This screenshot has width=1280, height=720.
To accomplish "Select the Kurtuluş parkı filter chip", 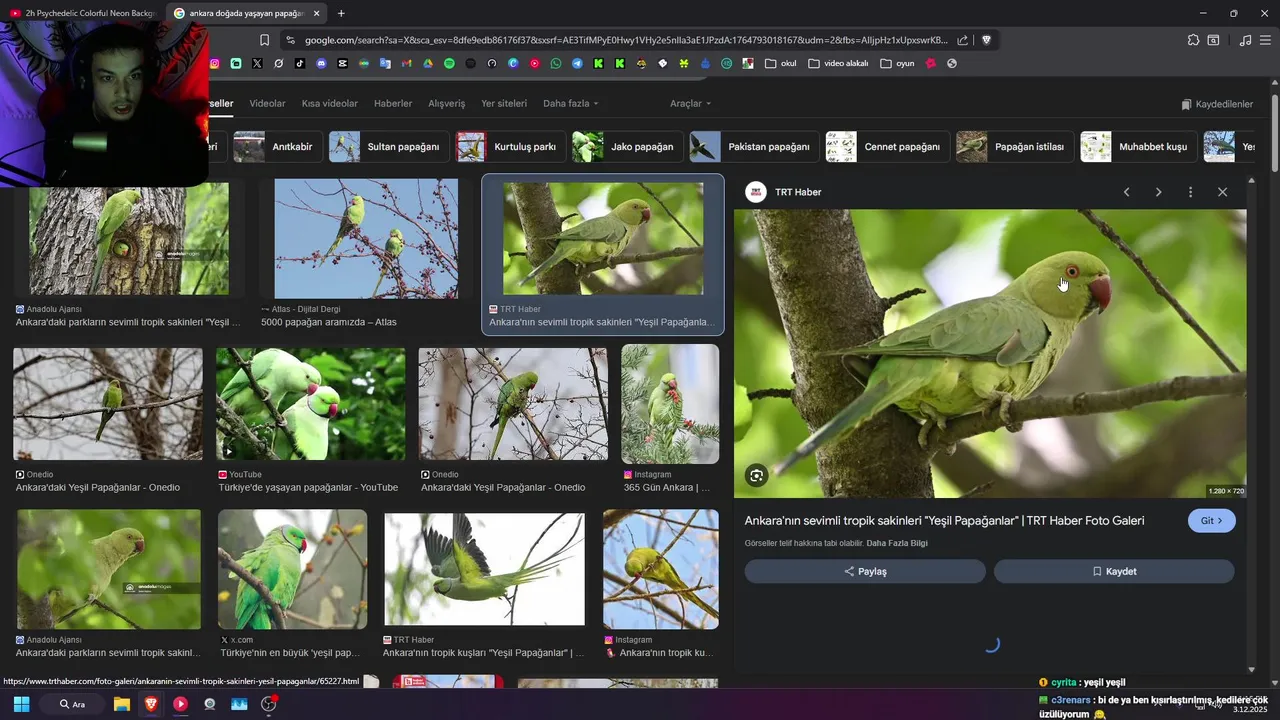I will tap(509, 146).
